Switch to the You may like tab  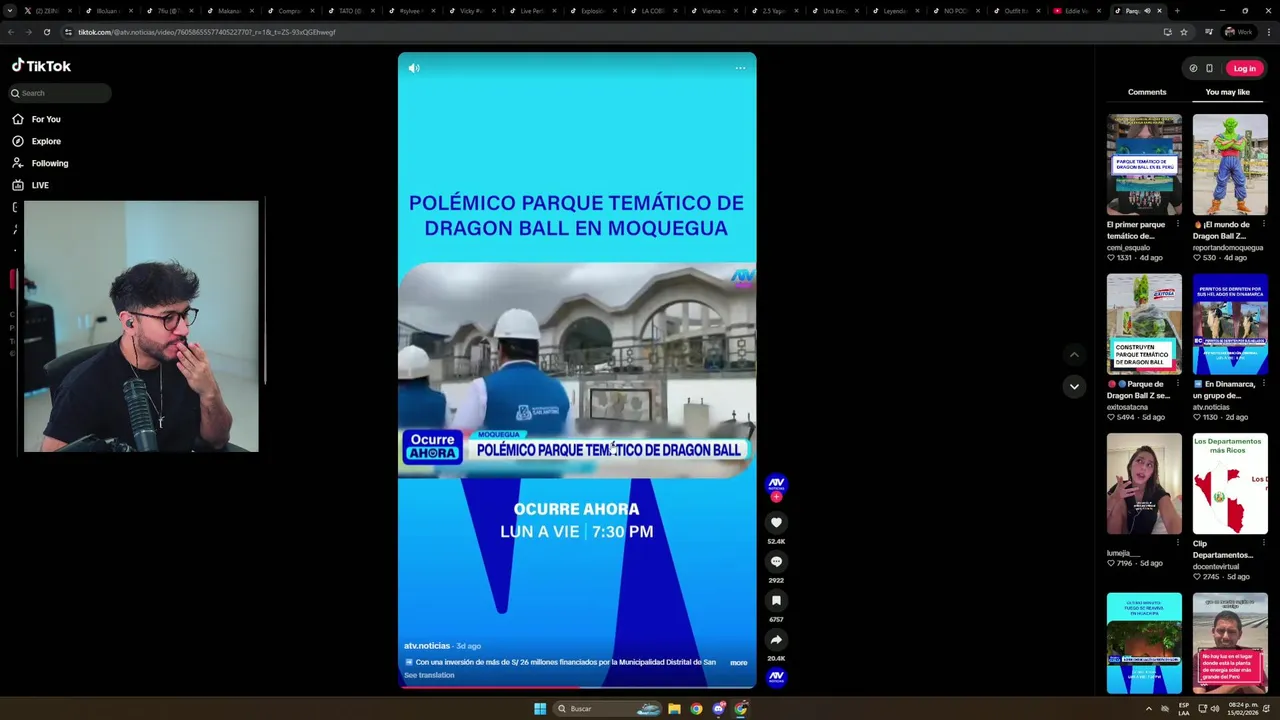click(x=1227, y=92)
